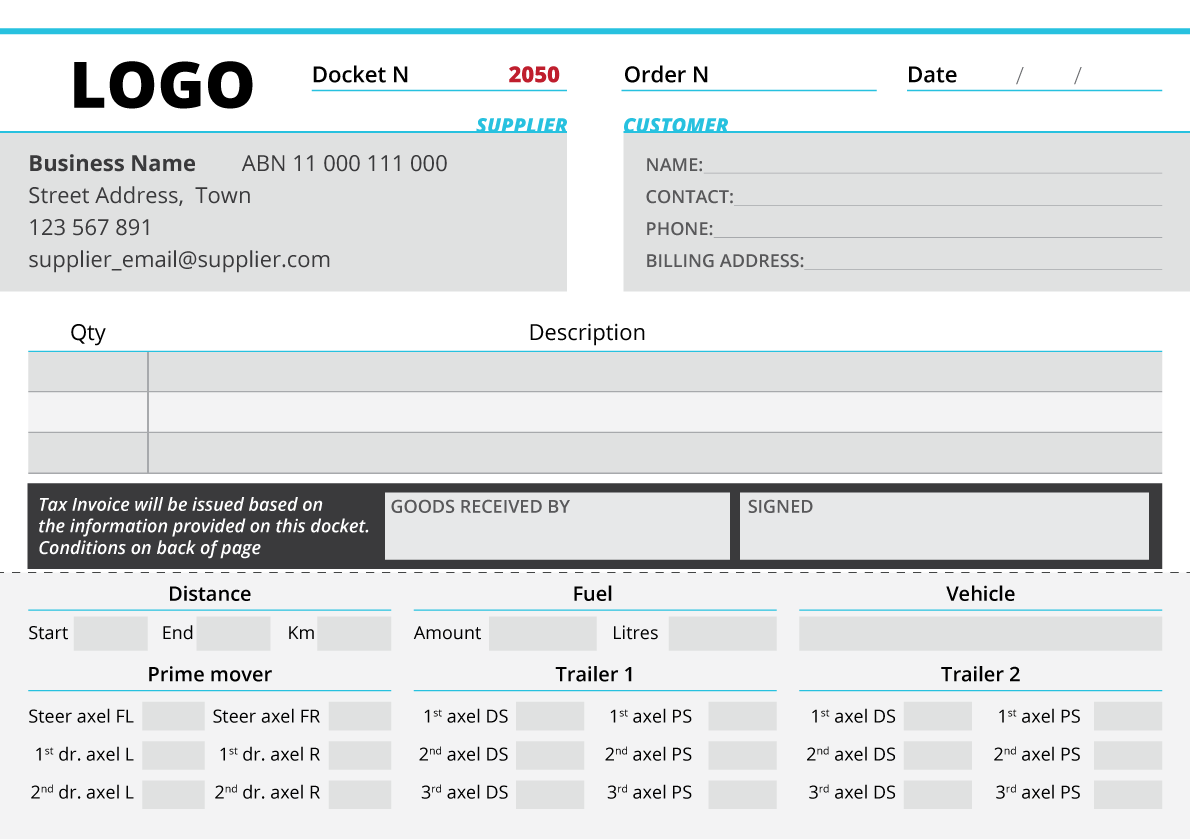Click the second Description row
Screen dimensions: 1190x840
tap(655, 412)
